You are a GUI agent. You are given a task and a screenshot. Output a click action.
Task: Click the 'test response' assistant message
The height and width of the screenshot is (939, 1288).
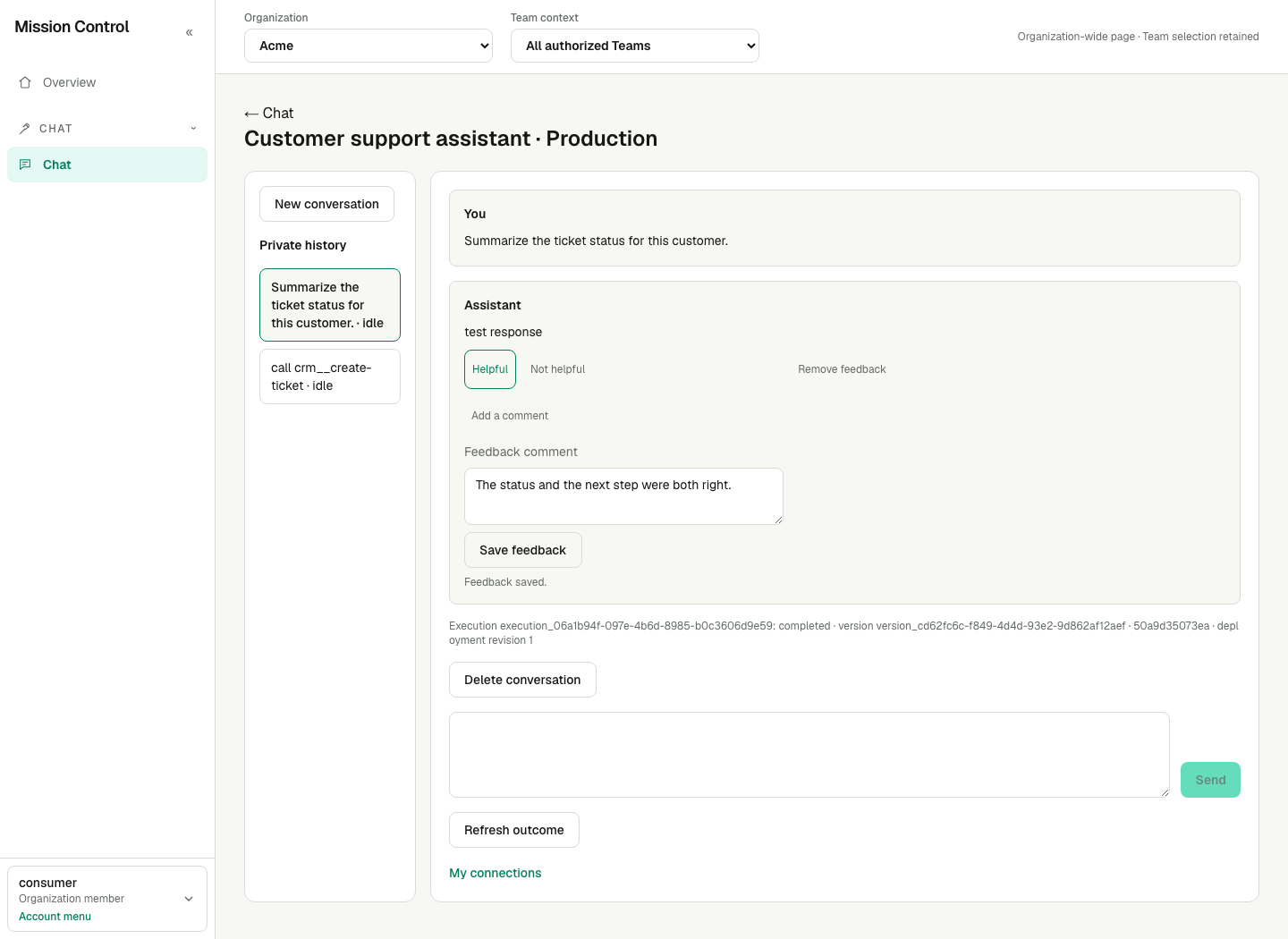point(503,332)
